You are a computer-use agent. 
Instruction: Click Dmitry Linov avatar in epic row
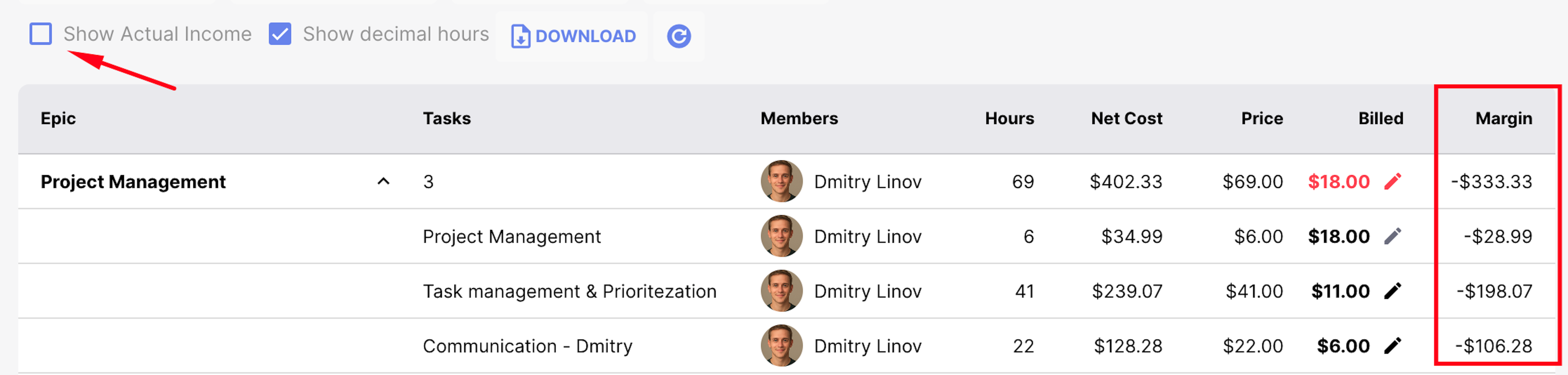(782, 182)
